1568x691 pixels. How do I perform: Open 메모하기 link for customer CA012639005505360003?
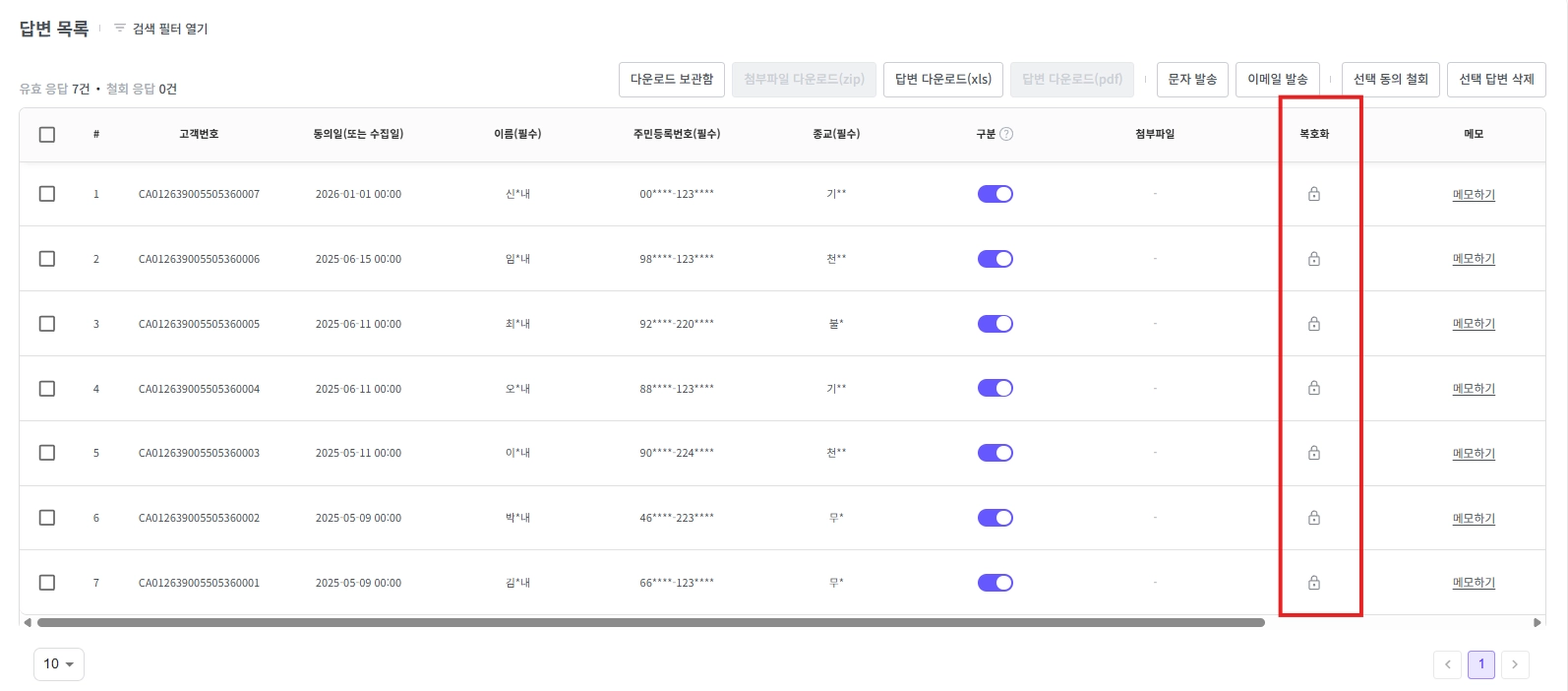(1474, 454)
